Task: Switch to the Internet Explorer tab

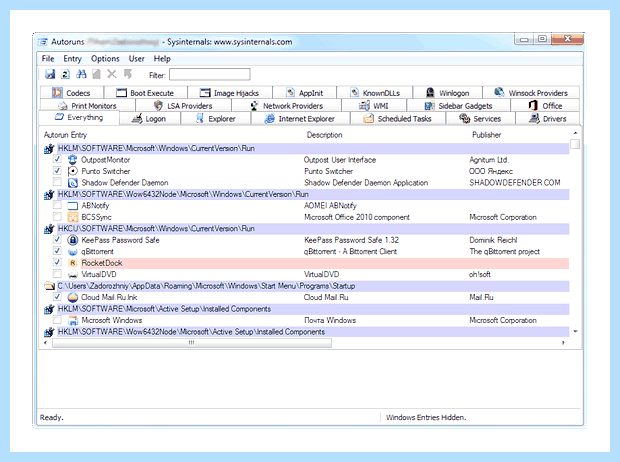Action: 301,119
